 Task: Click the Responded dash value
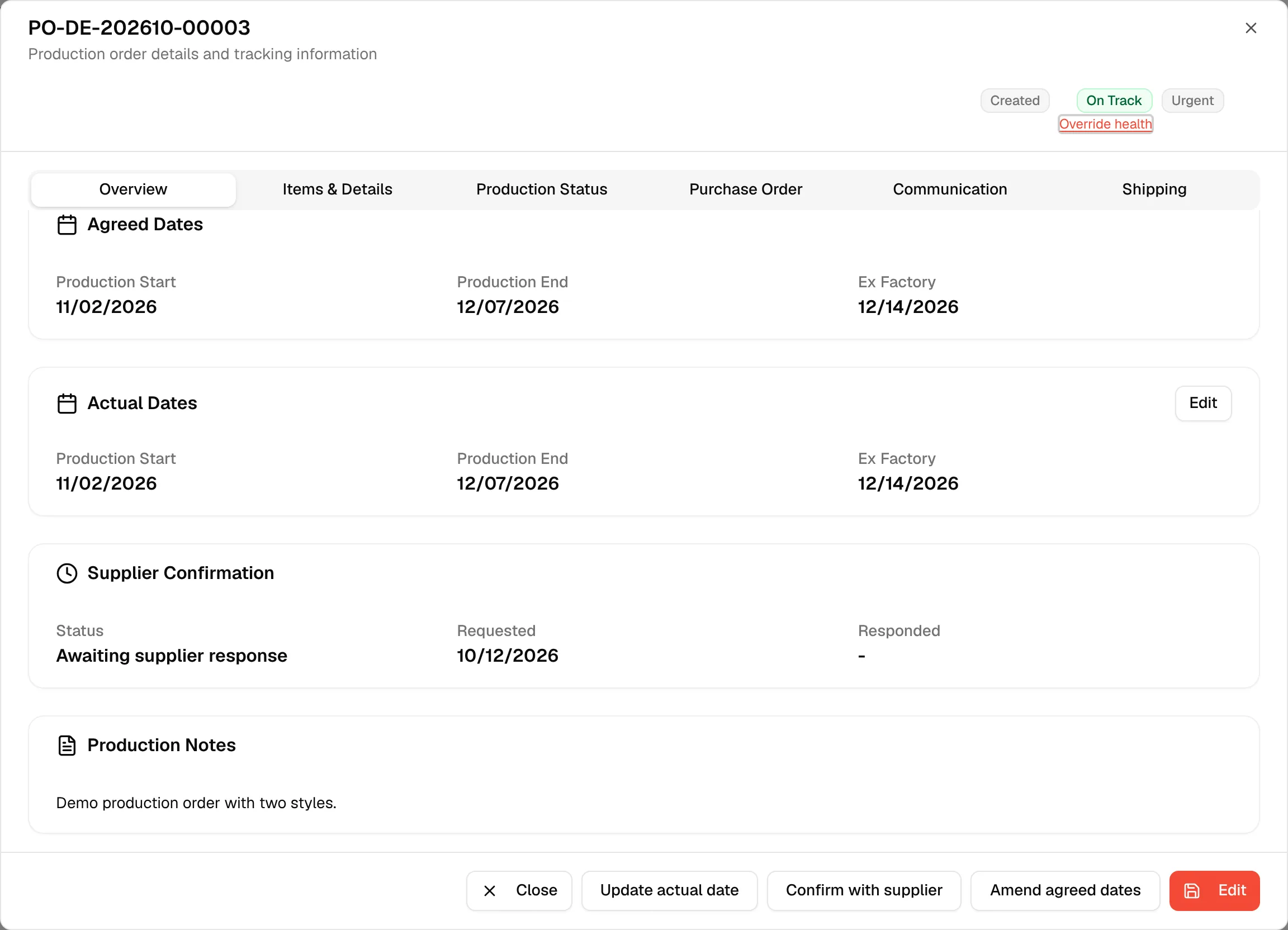861,656
